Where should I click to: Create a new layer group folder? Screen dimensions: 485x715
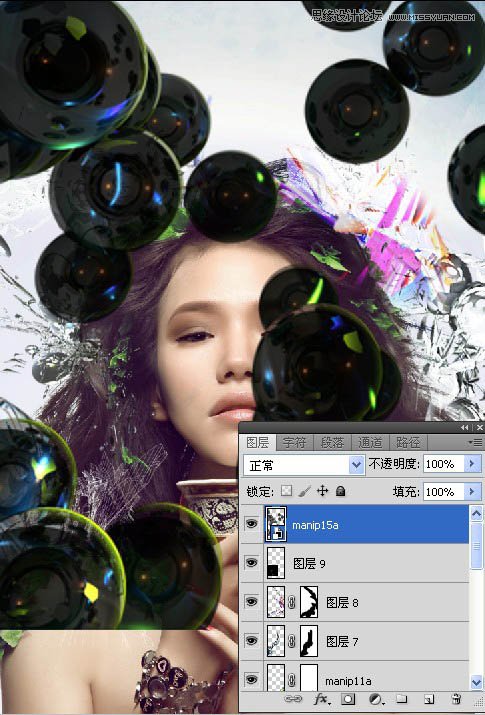pos(401,699)
